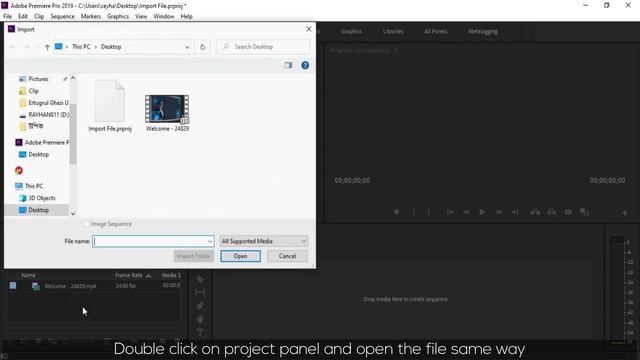Viewport: 640px width, 360px height.
Task: Click the Go to In point icon
Action: point(450,212)
